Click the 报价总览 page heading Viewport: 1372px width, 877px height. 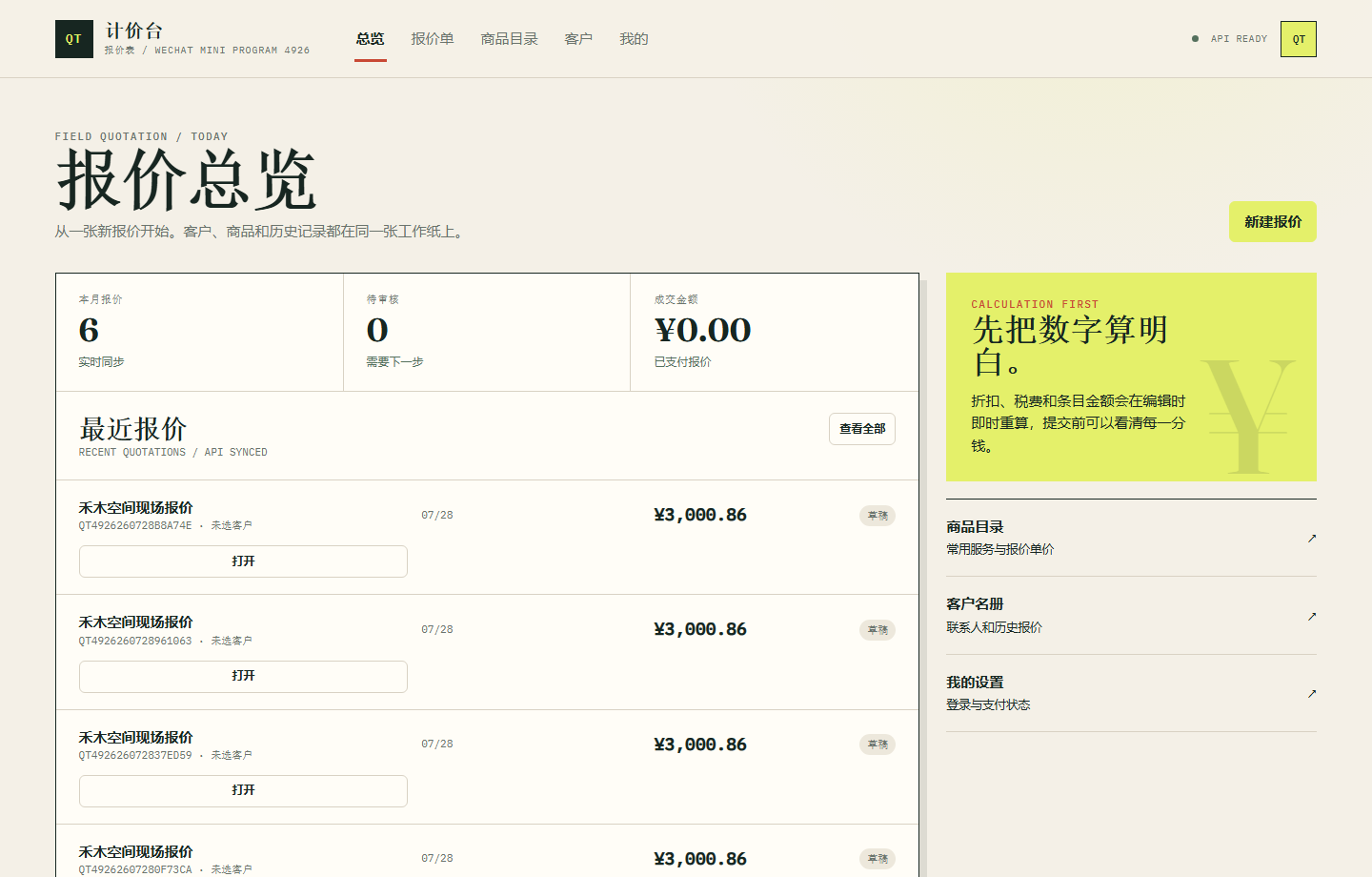click(x=187, y=179)
